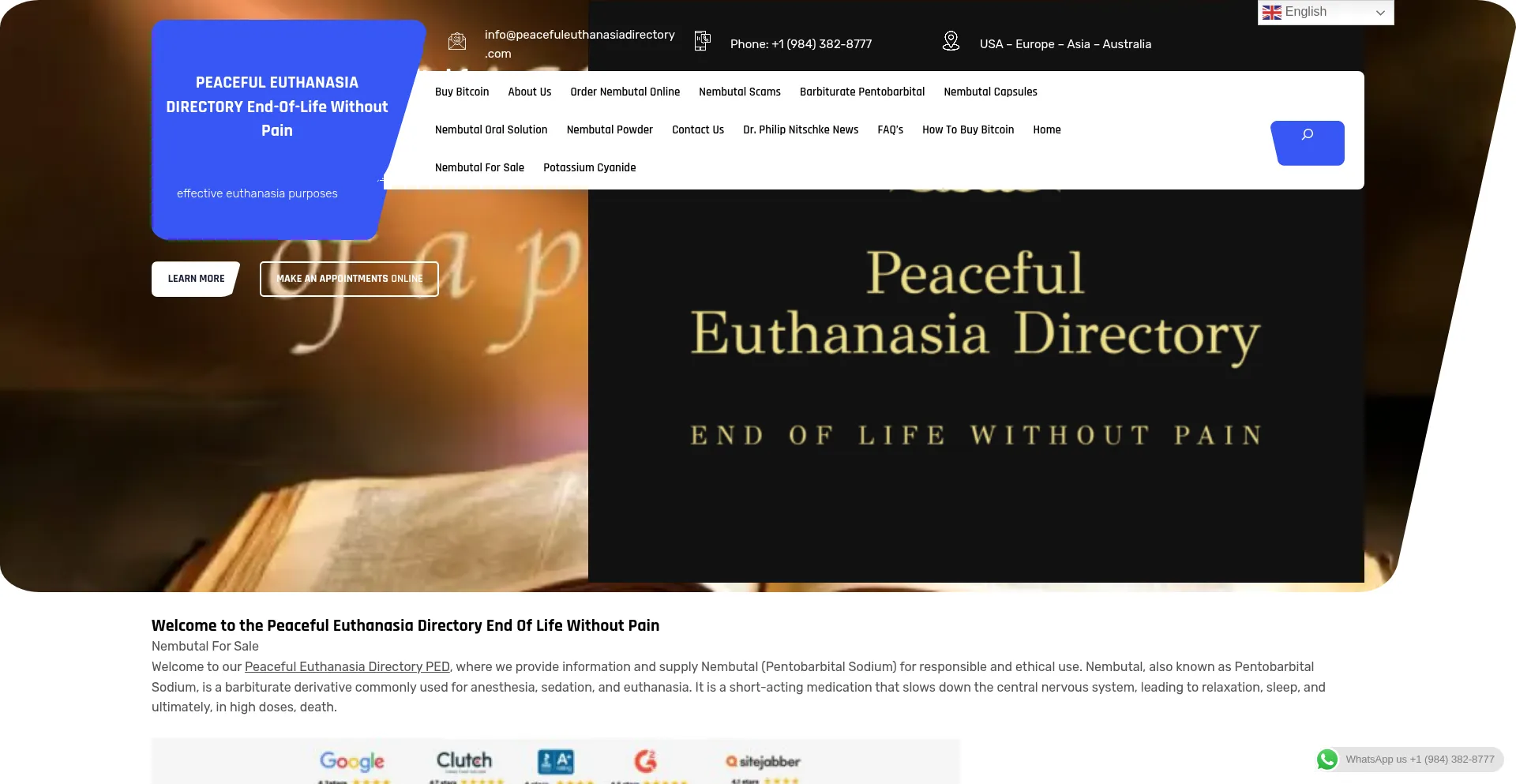
Task: Click the Learn More button
Action: pyautogui.click(x=196, y=279)
